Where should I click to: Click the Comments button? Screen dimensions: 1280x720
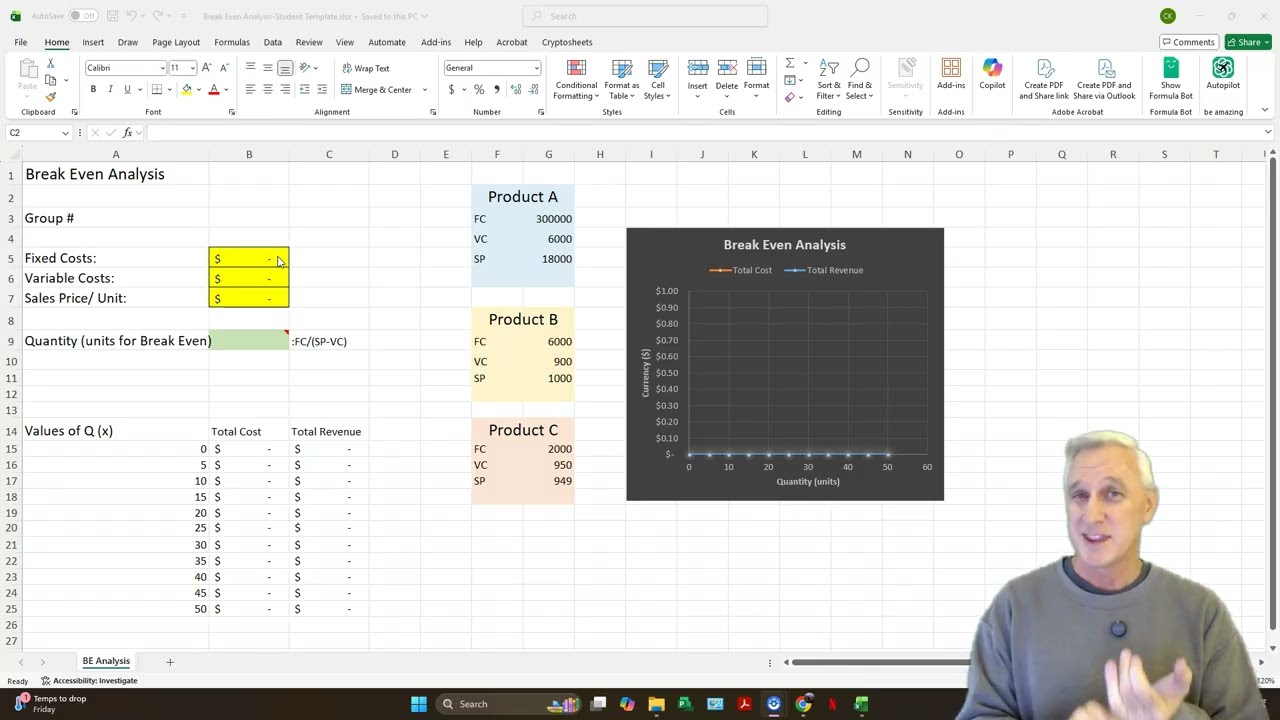pyautogui.click(x=1188, y=42)
